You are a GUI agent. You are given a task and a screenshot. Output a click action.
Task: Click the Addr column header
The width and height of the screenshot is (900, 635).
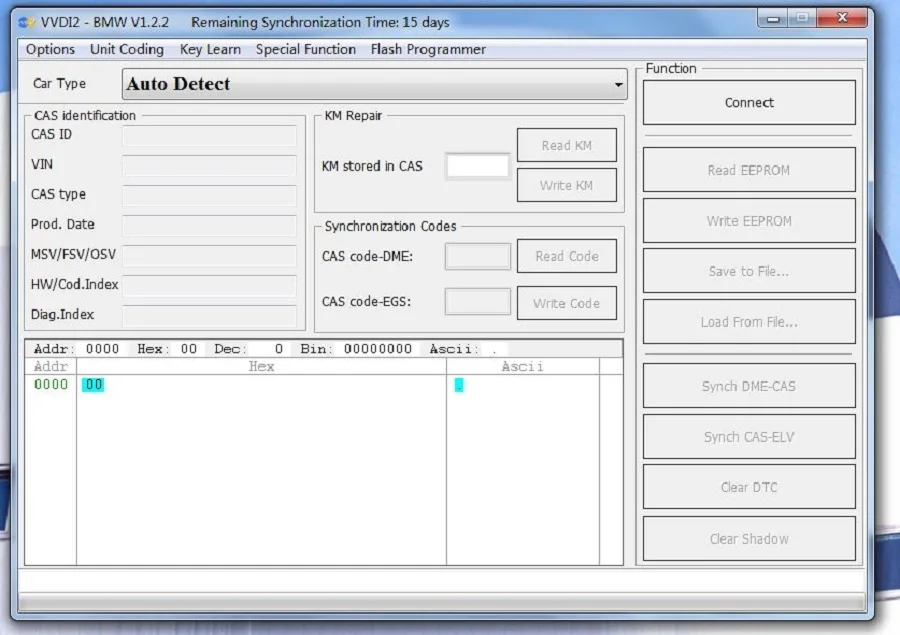pyautogui.click(x=51, y=366)
